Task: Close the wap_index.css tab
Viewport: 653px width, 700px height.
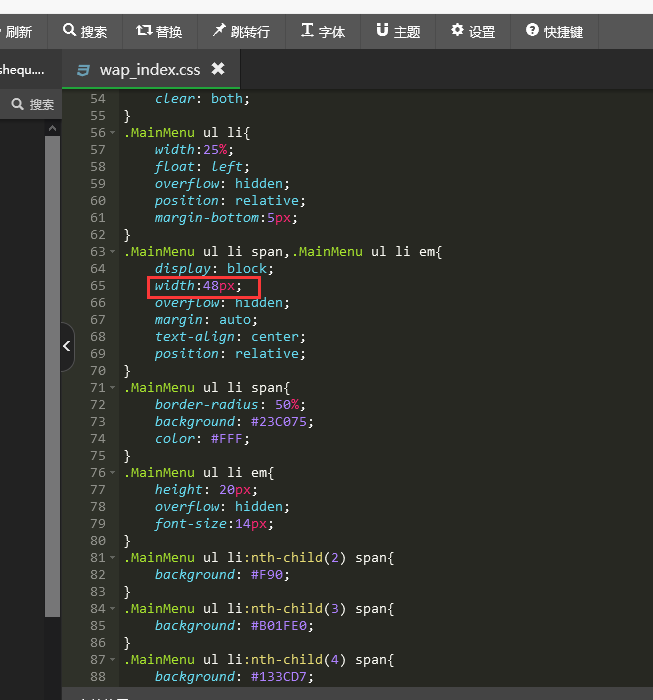Action: pos(218,69)
